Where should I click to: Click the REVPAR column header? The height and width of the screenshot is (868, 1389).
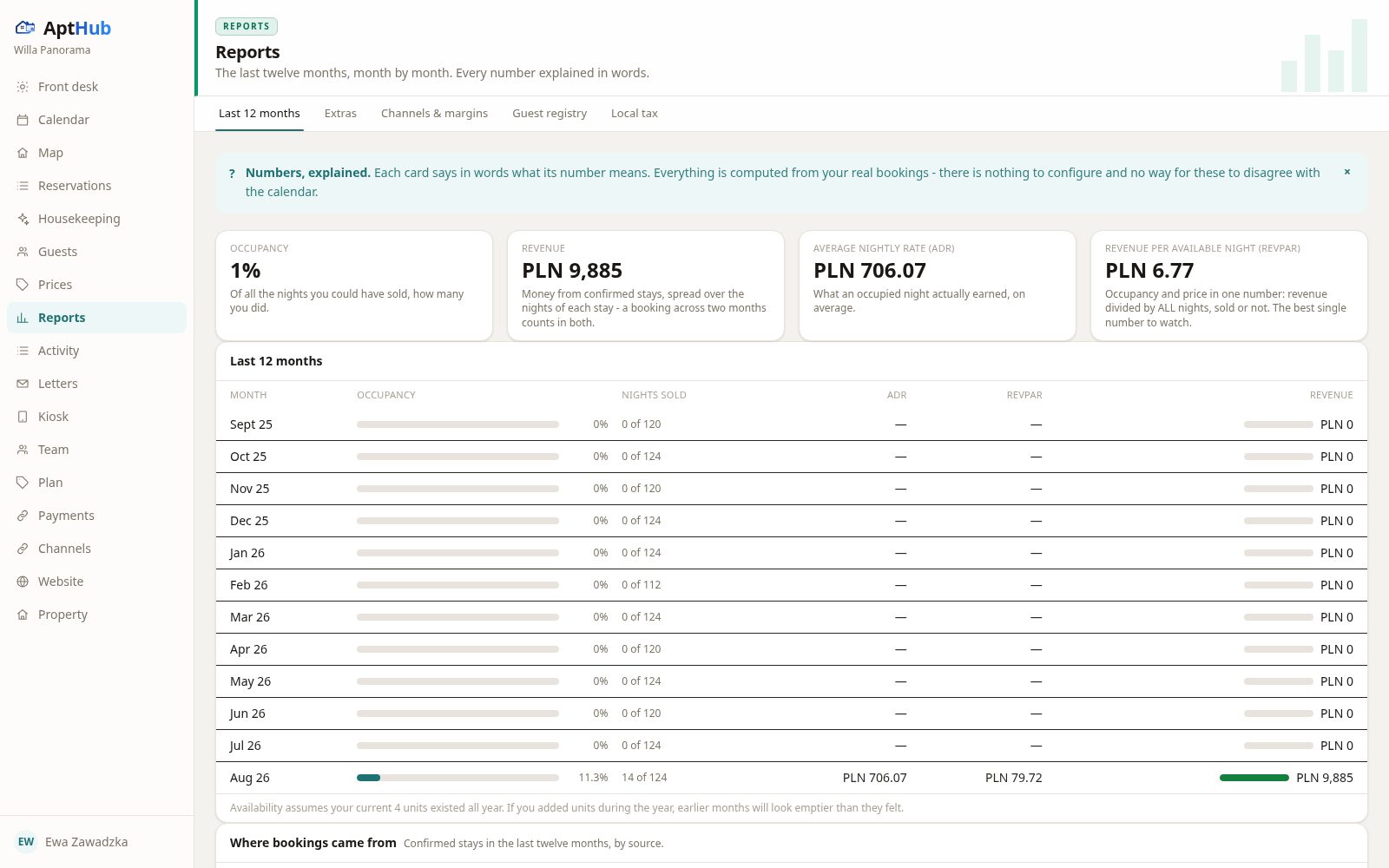pyautogui.click(x=1024, y=395)
